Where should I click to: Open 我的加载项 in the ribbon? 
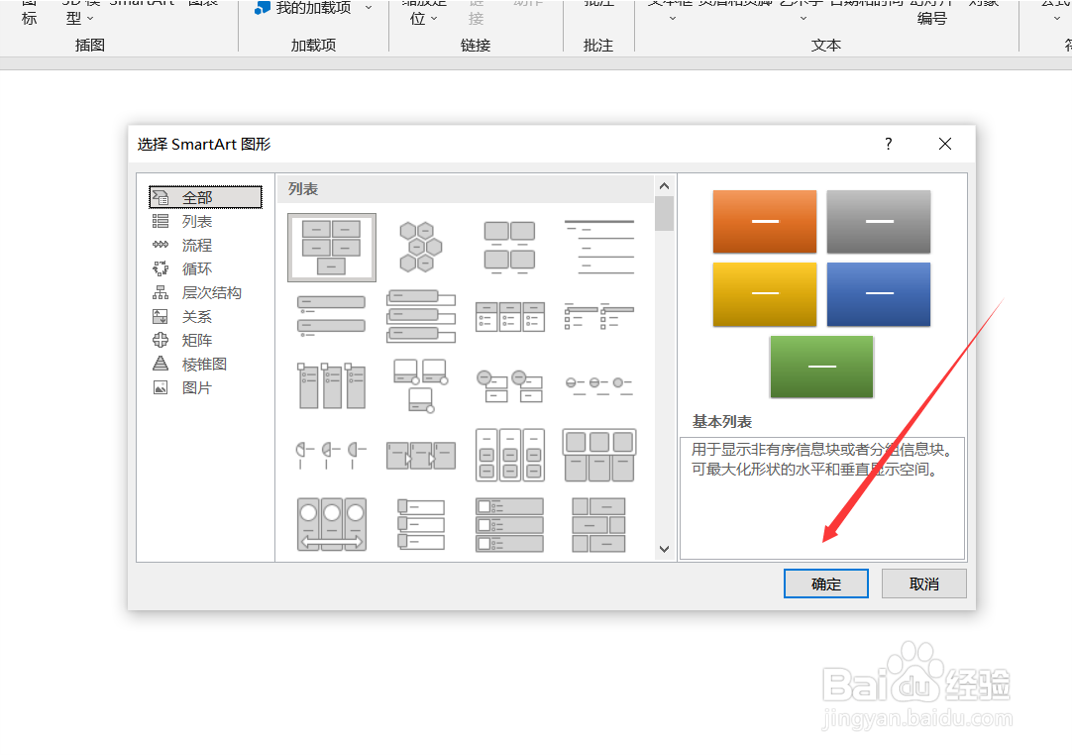304,8
